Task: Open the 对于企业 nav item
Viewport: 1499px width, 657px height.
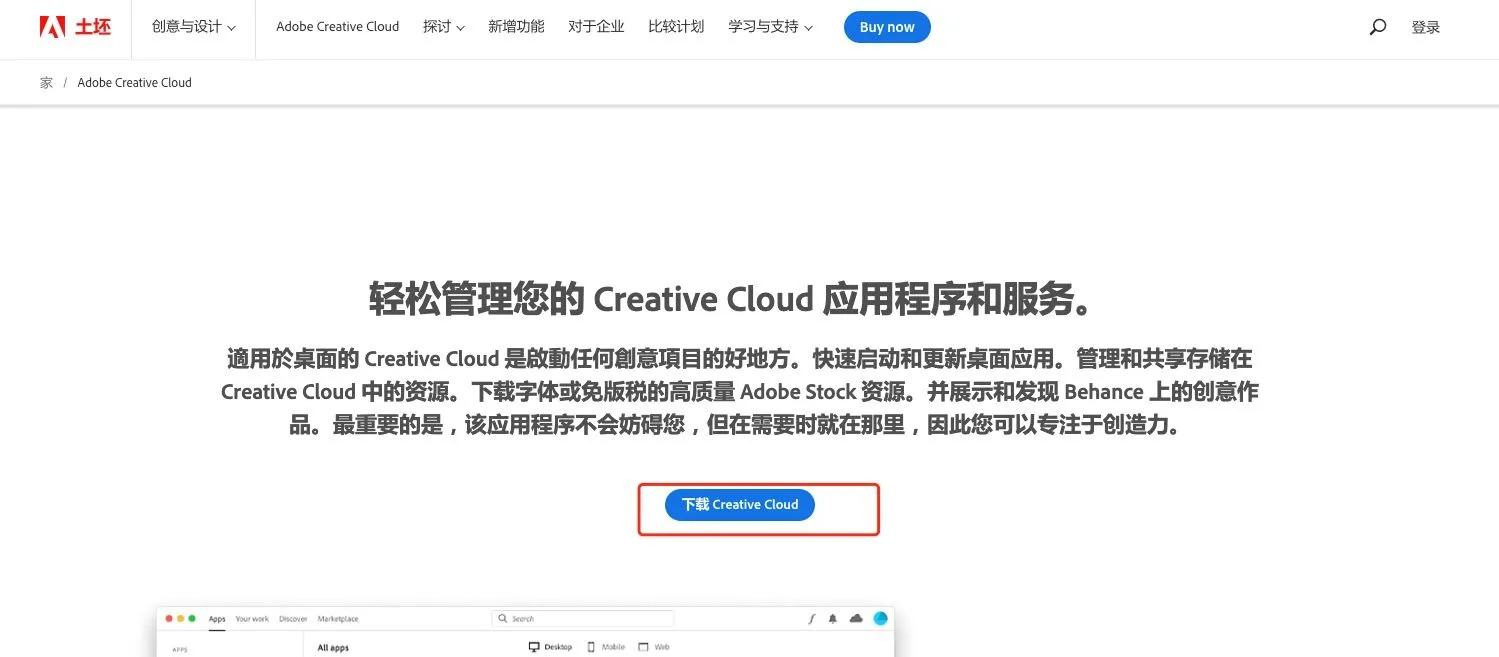Action: (x=596, y=27)
